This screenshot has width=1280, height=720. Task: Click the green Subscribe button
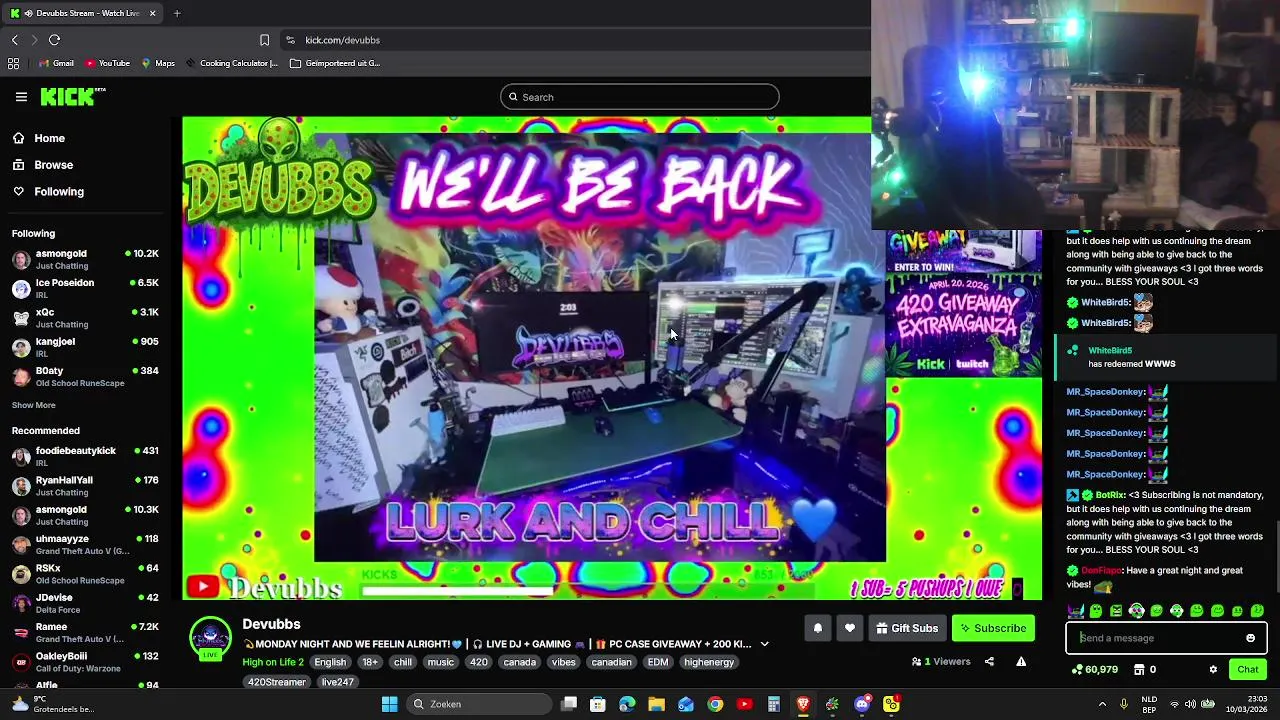click(x=993, y=628)
